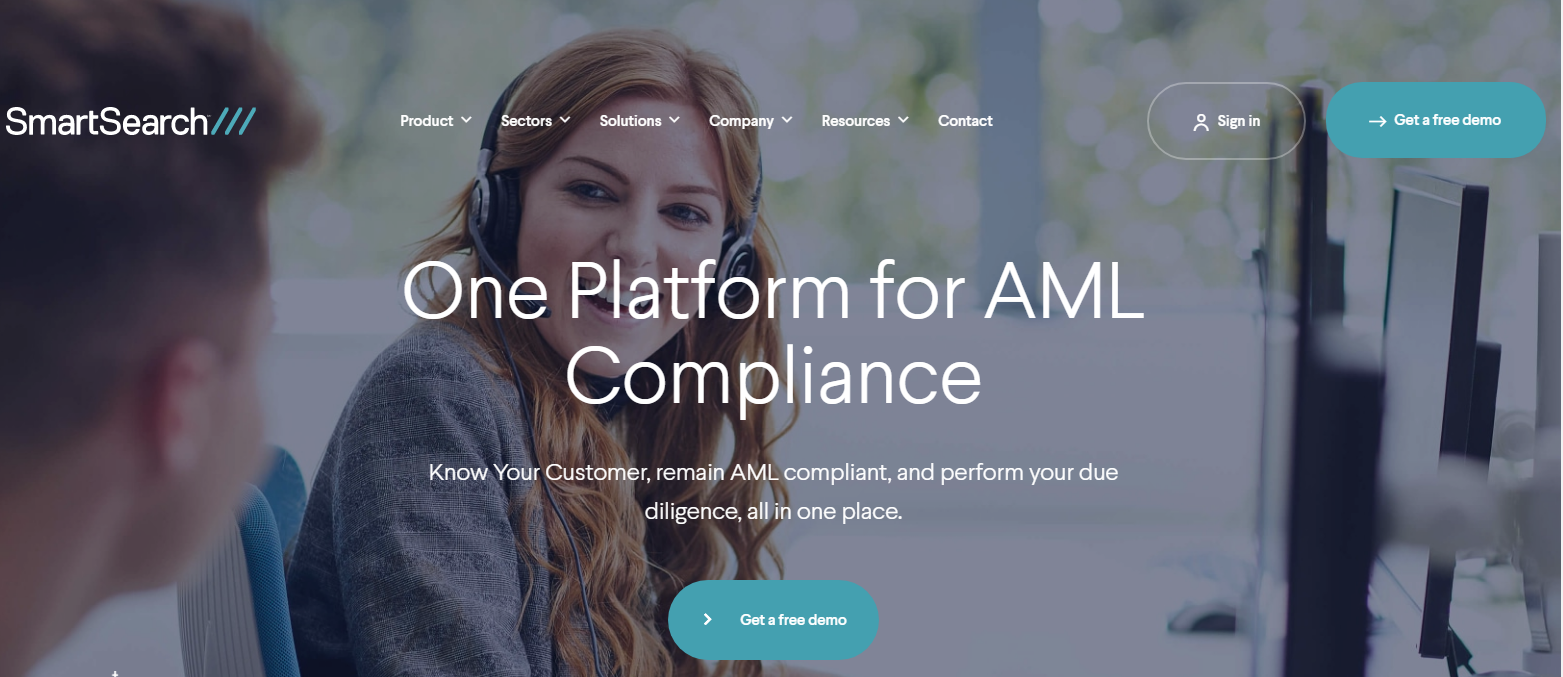Click the arrow icon in header demo button
This screenshot has width=1563, height=677.
click(x=1377, y=121)
